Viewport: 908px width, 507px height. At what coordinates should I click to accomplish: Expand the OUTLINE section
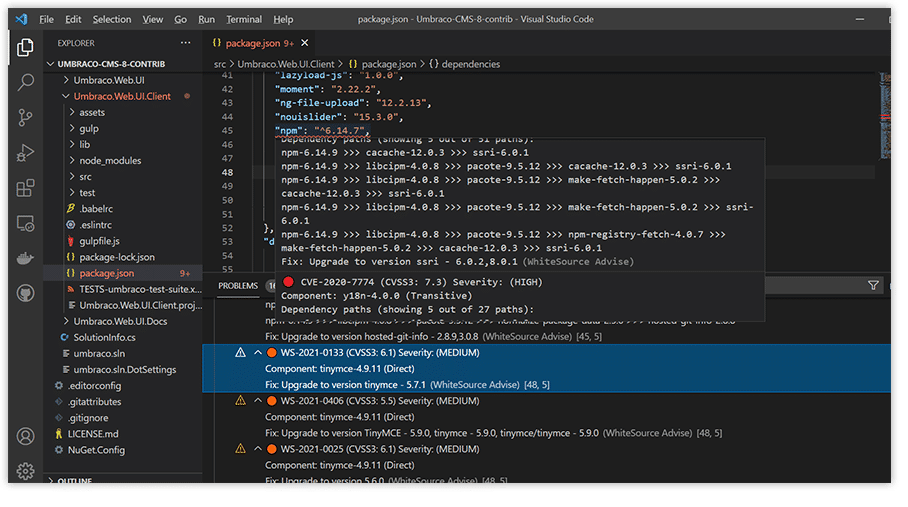click(x=51, y=480)
